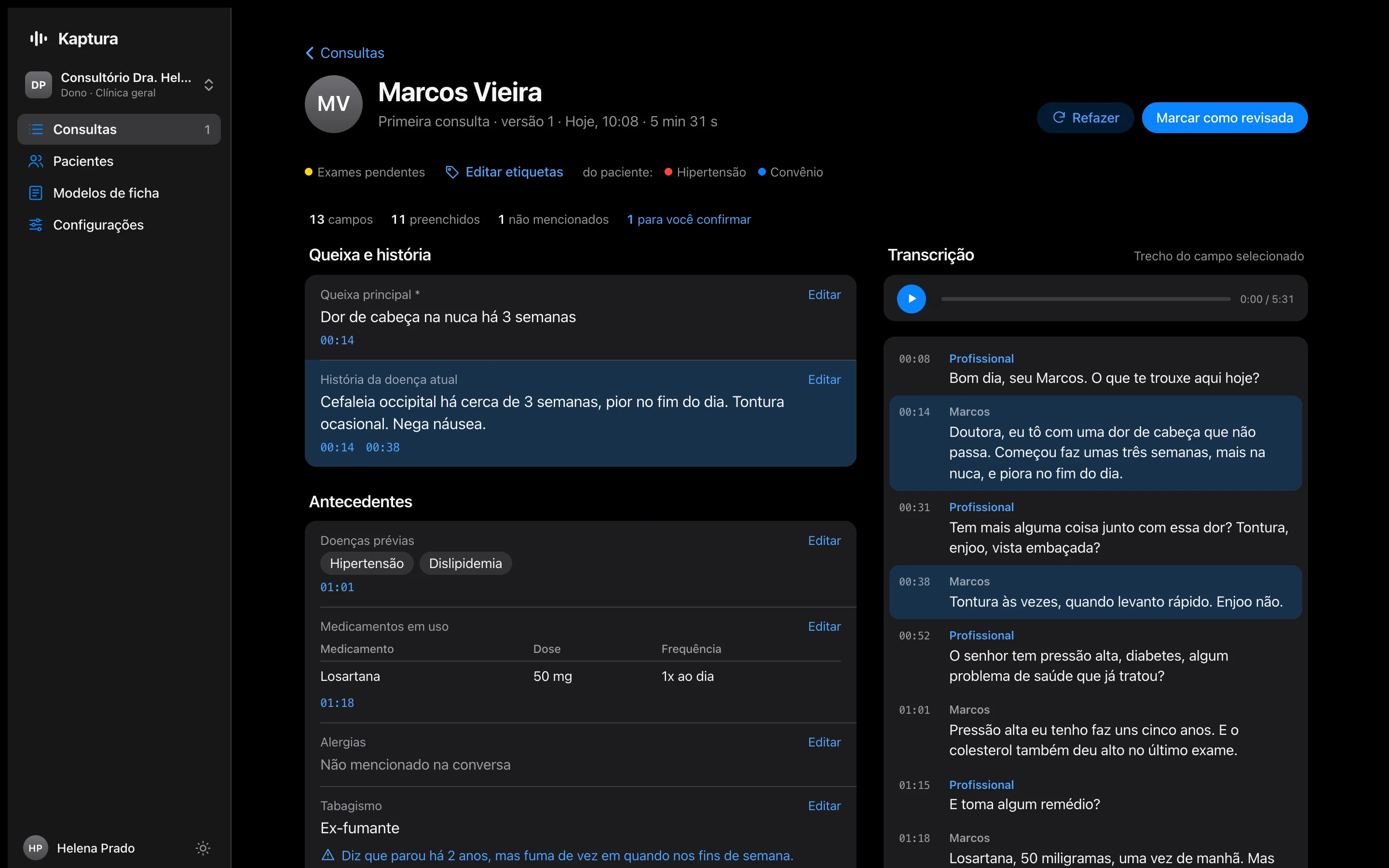
Task: Jump to timestamp 01:18 under Medicamentos
Action: tap(337, 703)
